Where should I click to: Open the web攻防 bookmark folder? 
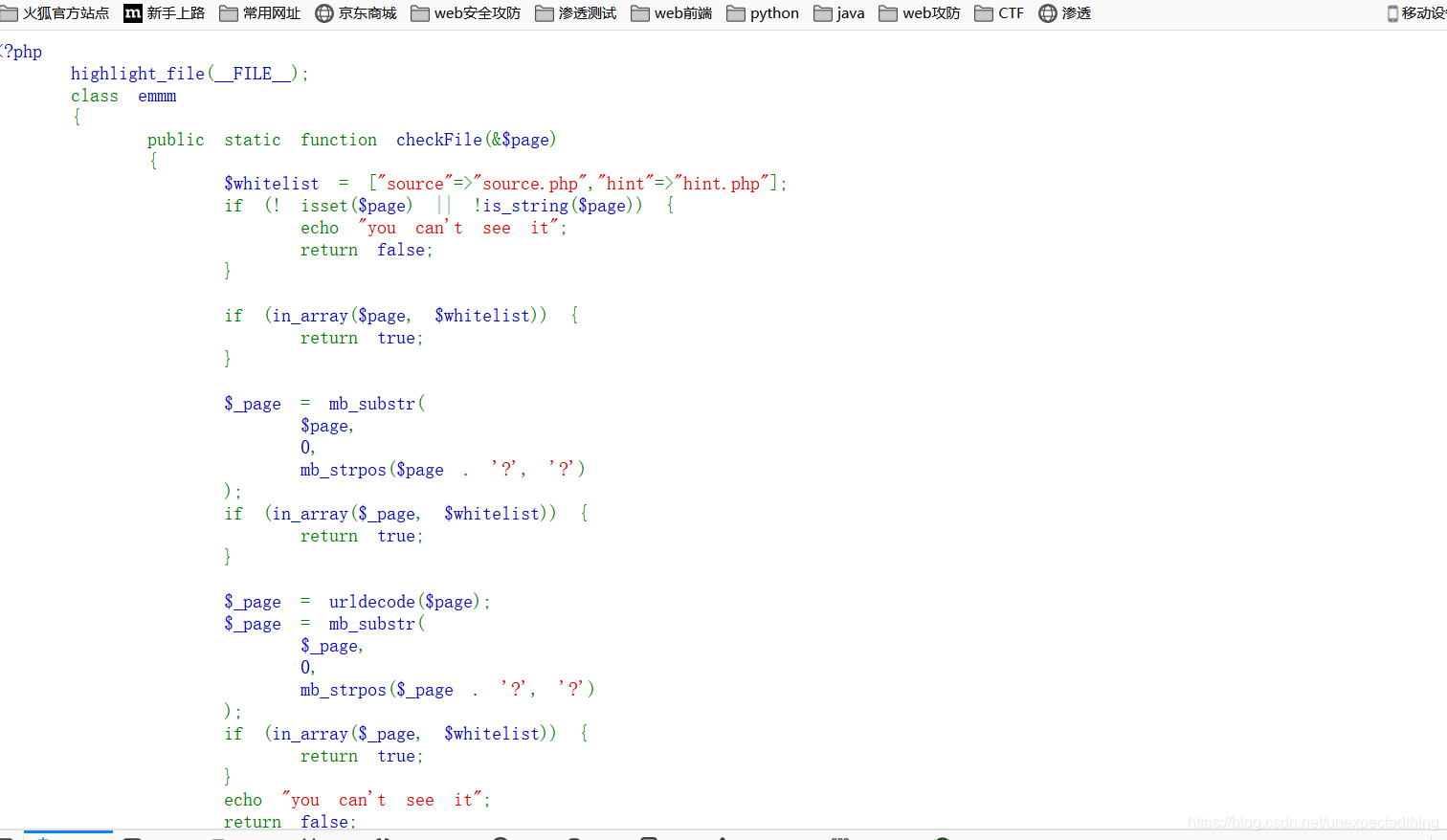[920, 13]
